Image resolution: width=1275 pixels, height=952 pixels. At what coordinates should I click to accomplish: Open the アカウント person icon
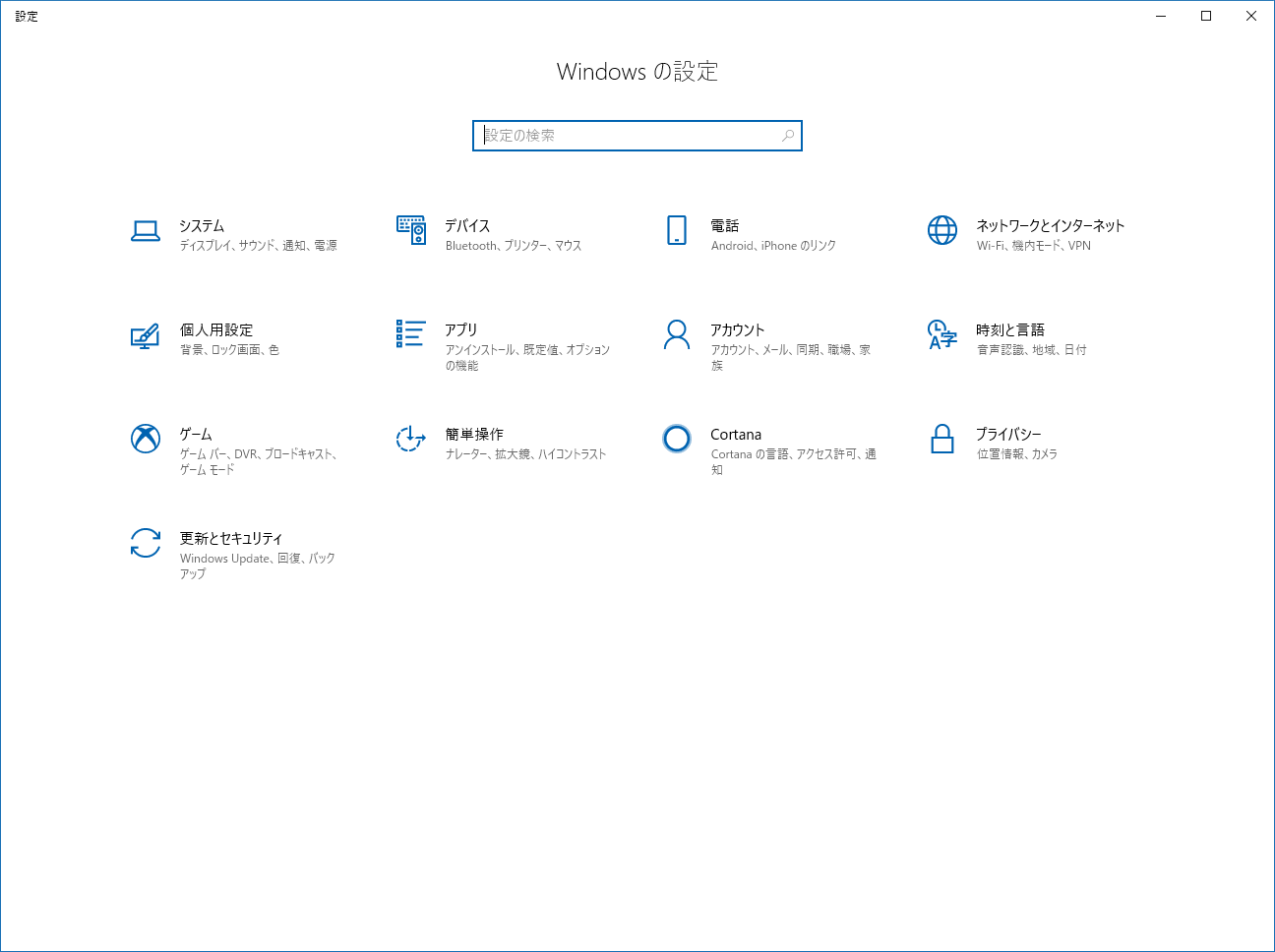[x=677, y=334]
